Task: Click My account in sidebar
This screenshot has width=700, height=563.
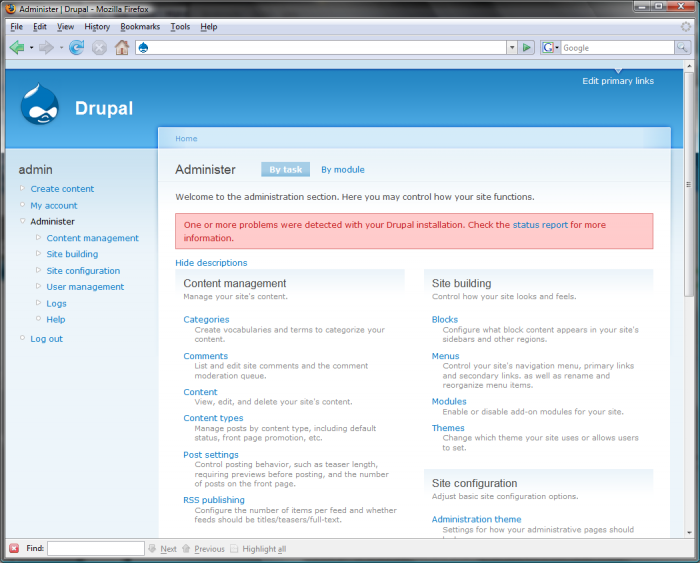Action: (x=54, y=205)
